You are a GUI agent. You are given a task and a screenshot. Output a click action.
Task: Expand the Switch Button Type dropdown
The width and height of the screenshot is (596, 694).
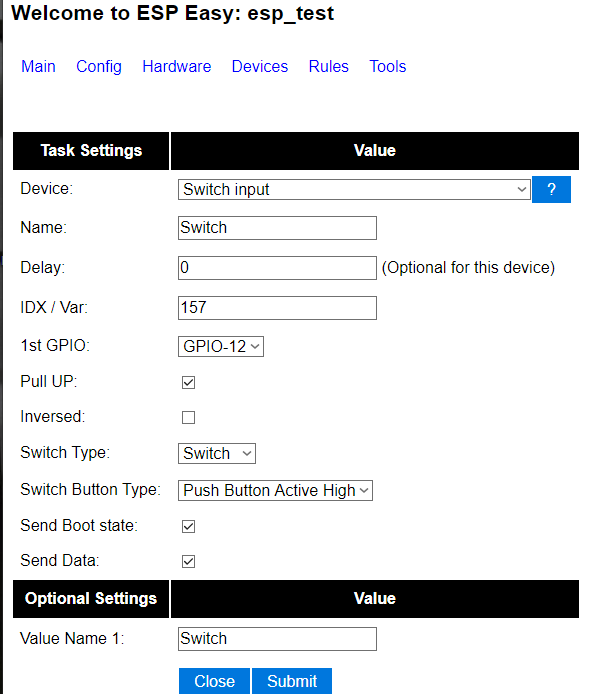click(275, 490)
